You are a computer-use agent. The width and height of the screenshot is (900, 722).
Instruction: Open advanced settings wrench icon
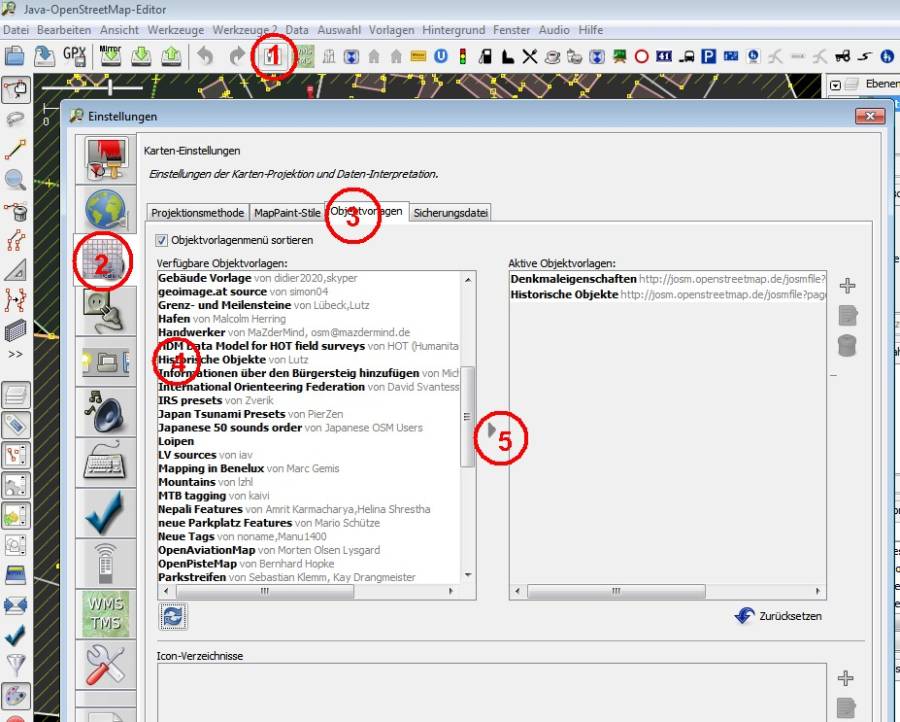coord(104,664)
